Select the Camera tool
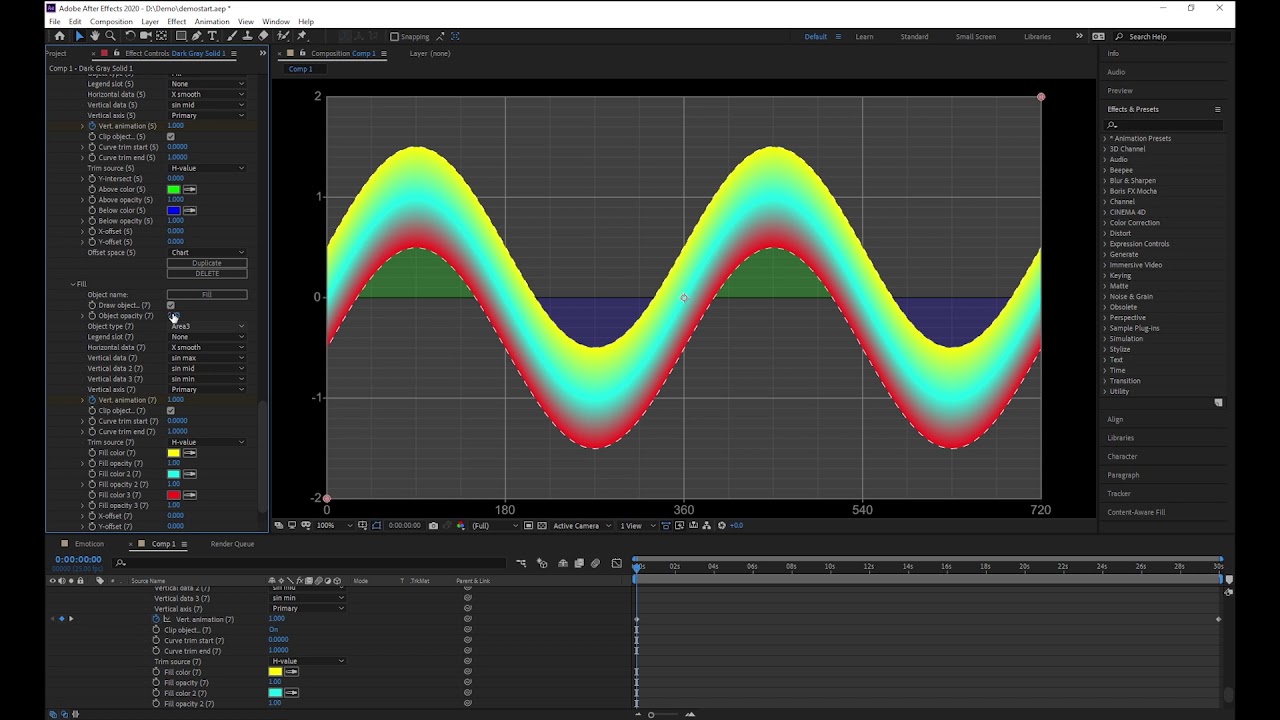Image resolution: width=1280 pixels, height=720 pixels. click(146, 36)
